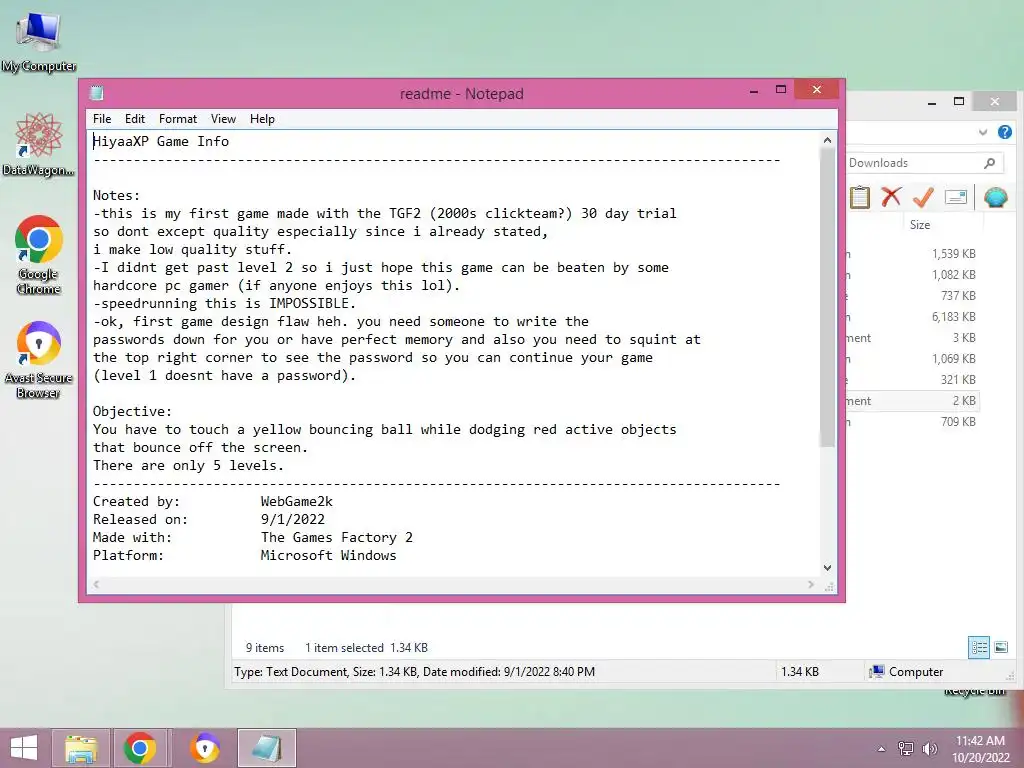Image resolution: width=1024 pixels, height=768 pixels.
Task: Click the horizontal scrollbar left arrow in Notepad
Action: click(x=96, y=584)
